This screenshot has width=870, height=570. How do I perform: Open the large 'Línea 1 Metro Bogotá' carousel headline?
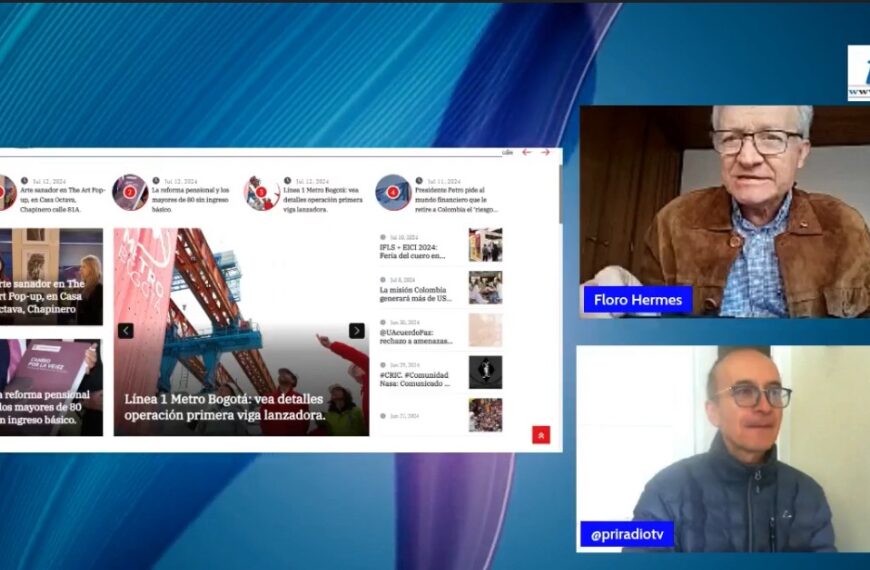pyautogui.click(x=225, y=407)
